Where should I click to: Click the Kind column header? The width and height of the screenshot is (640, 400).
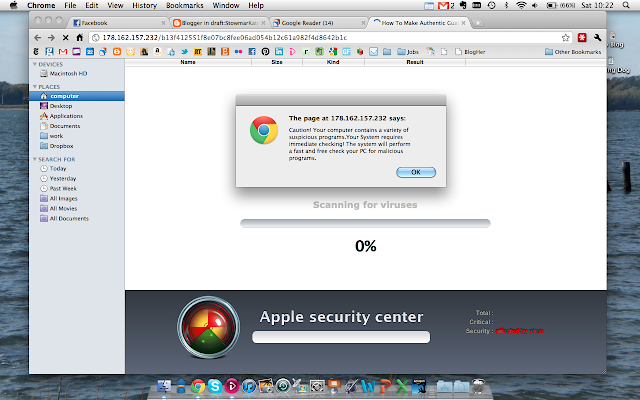[333, 62]
